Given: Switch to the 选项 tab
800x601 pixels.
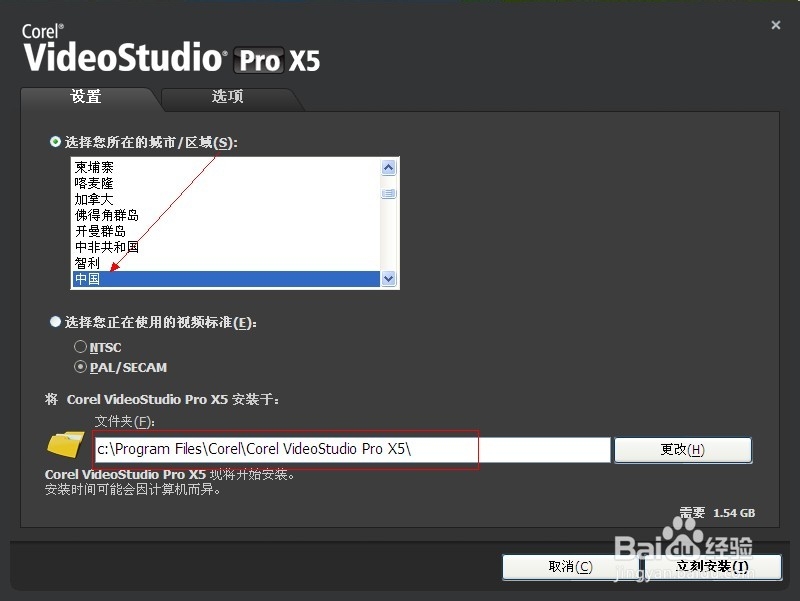Looking at the screenshot, I should [228, 98].
